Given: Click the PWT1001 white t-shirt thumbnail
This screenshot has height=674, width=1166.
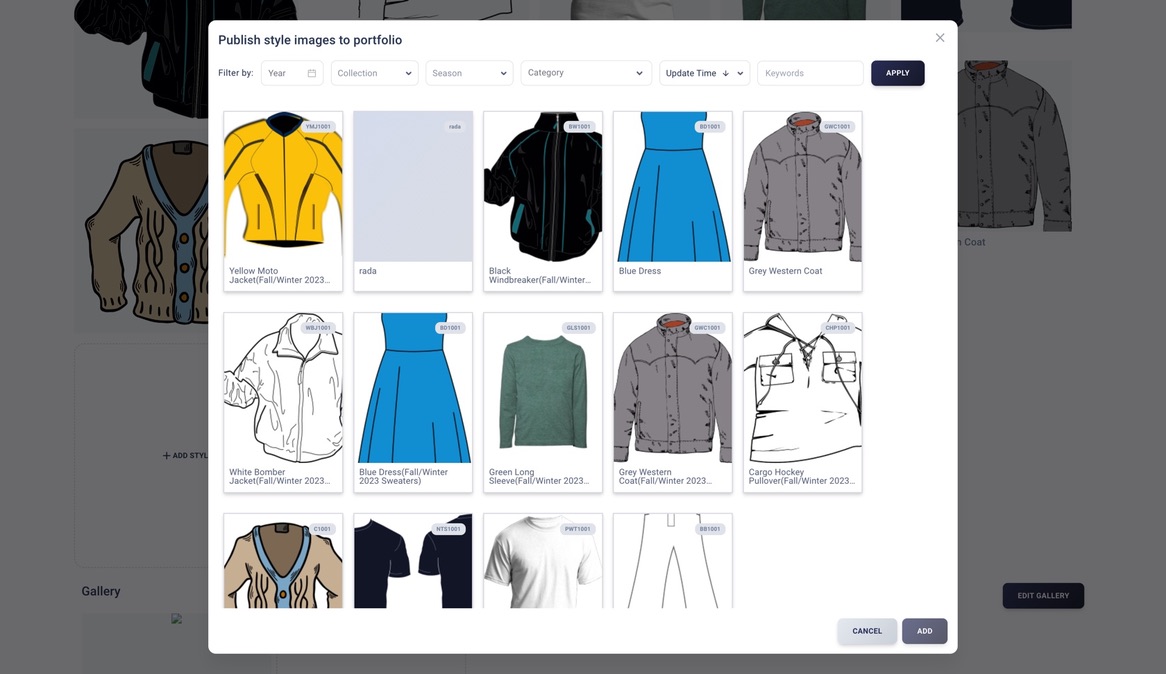Looking at the screenshot, I should (x=543, y=562).
